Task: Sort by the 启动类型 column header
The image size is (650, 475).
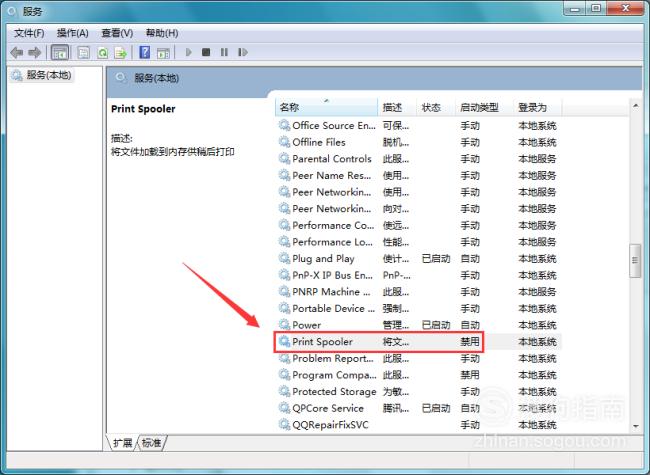Action: [484, 107]
